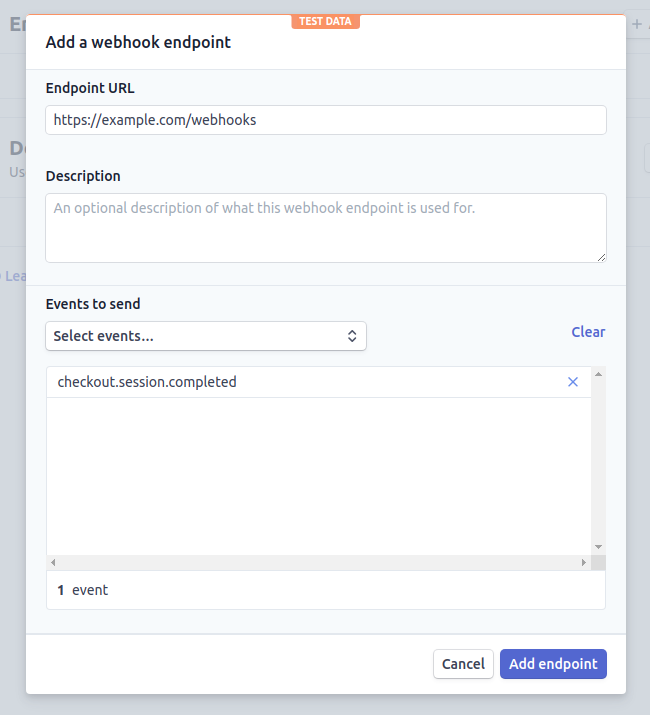
Task: Select the checkout.session.completed row
Action: (x=300, y=382)
